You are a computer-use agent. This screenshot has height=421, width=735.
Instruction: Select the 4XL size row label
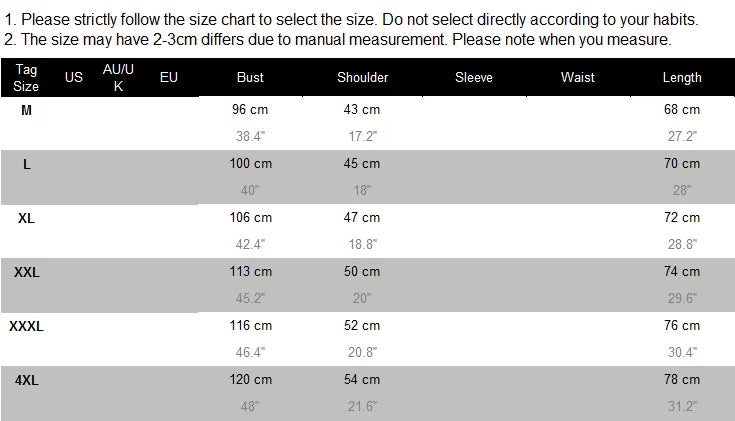coord(26,380)
